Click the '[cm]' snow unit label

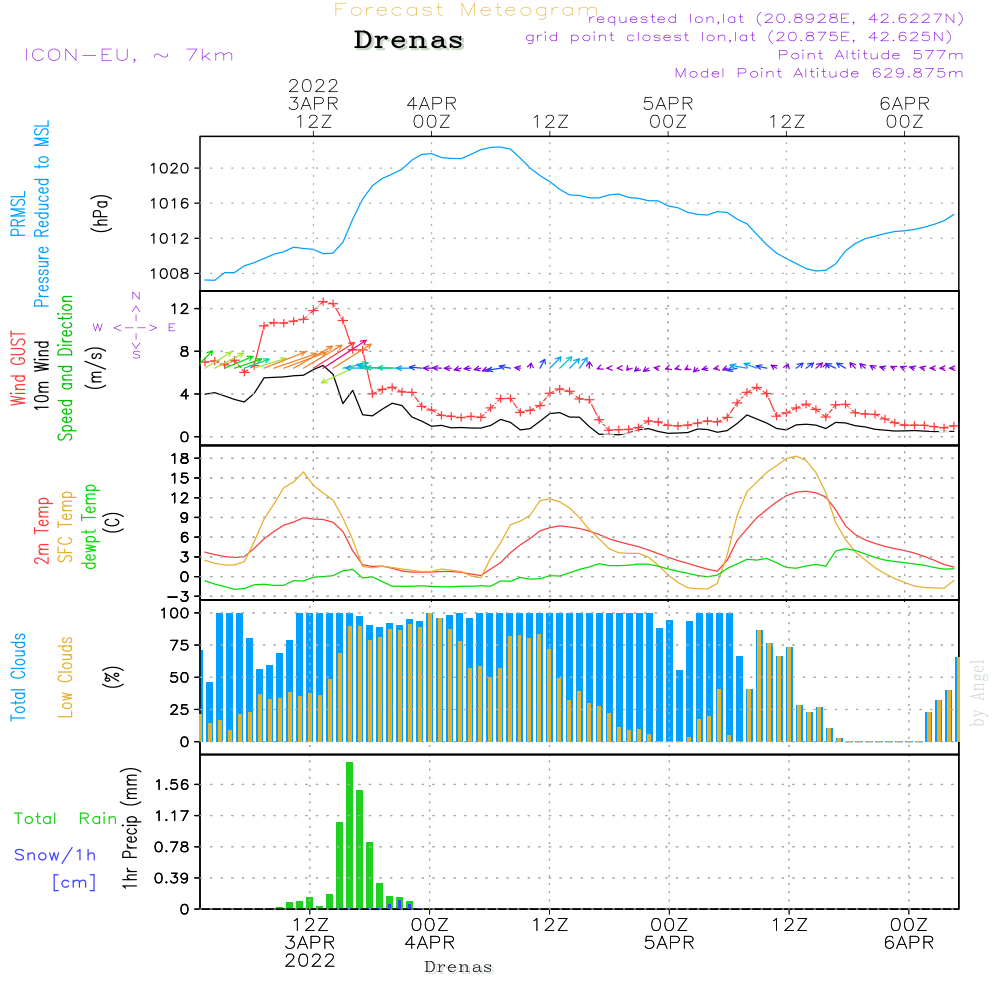click(74, 882)
